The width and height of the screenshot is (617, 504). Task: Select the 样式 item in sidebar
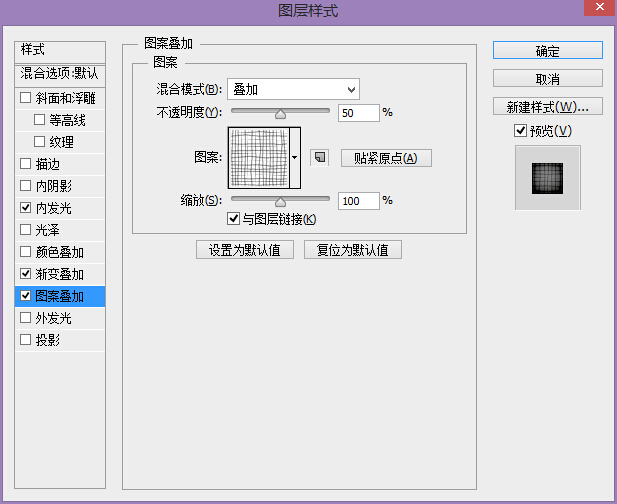(x=60, y=51)
